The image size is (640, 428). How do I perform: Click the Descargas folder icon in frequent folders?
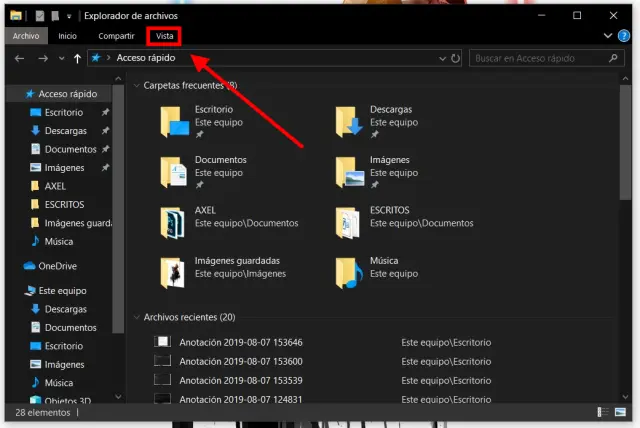coord(349,122)
